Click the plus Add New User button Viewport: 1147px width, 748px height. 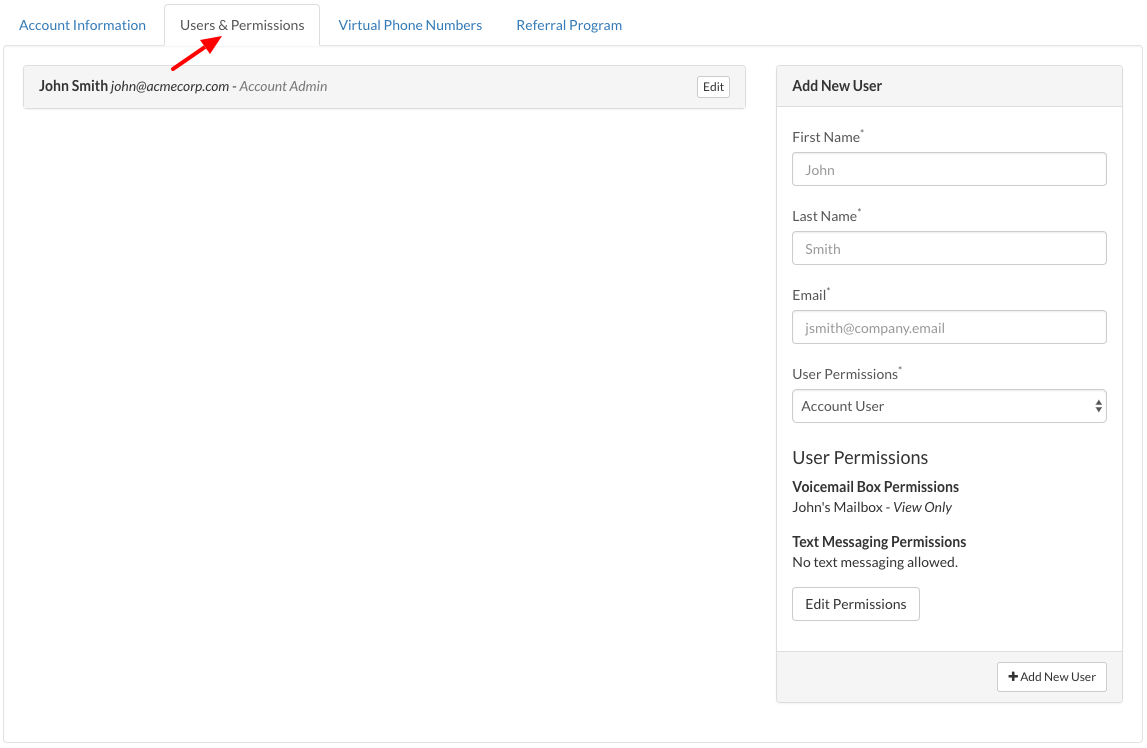(1051, 677)
